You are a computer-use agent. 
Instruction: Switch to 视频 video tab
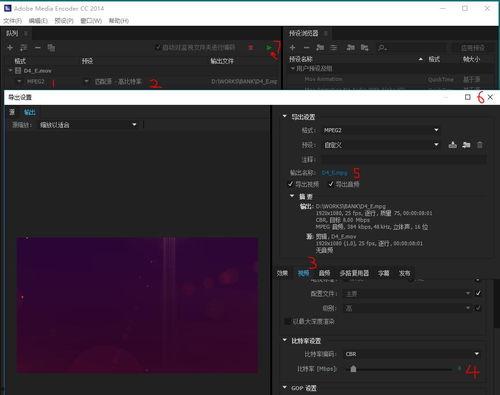click(303, 273)
